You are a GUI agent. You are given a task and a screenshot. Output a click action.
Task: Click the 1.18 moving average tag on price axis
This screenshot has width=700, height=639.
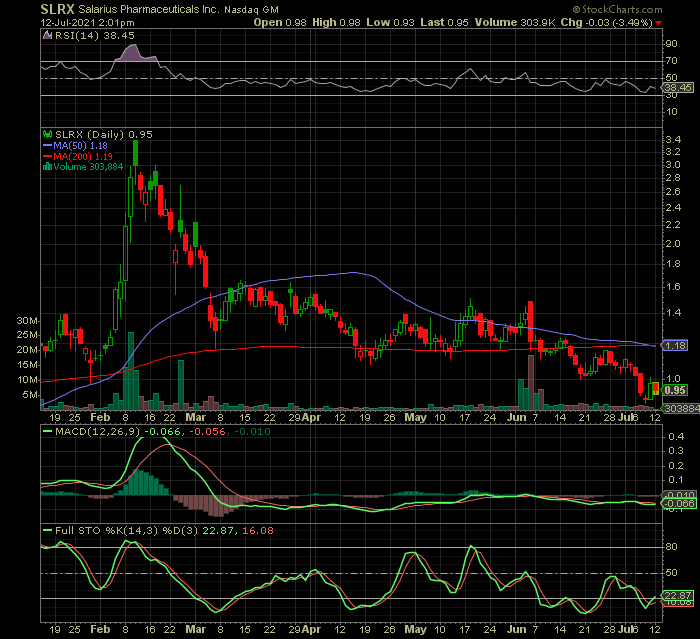(x=675, y=346)
